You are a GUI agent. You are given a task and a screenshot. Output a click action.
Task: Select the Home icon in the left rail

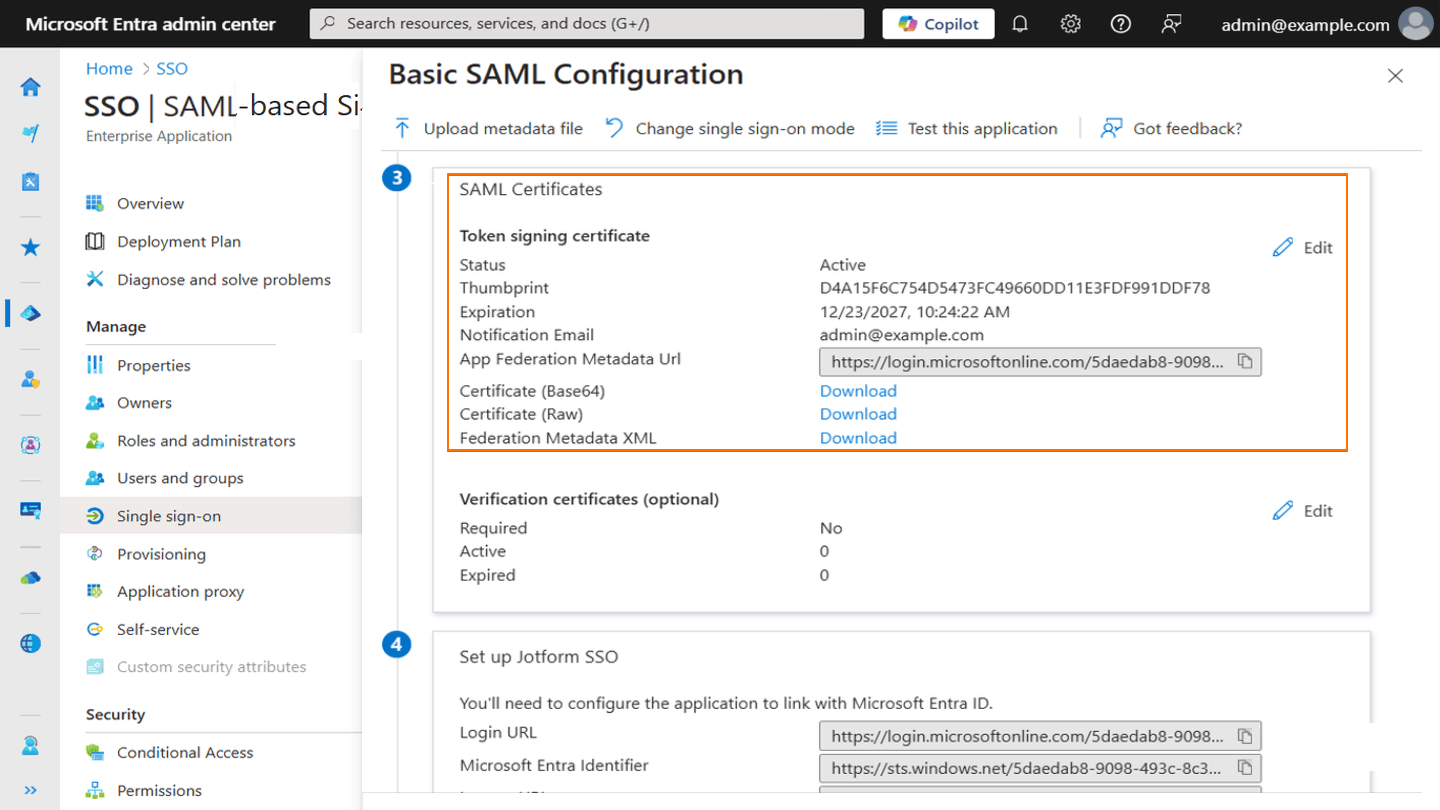pyautogui.click(x=30, y=87)
